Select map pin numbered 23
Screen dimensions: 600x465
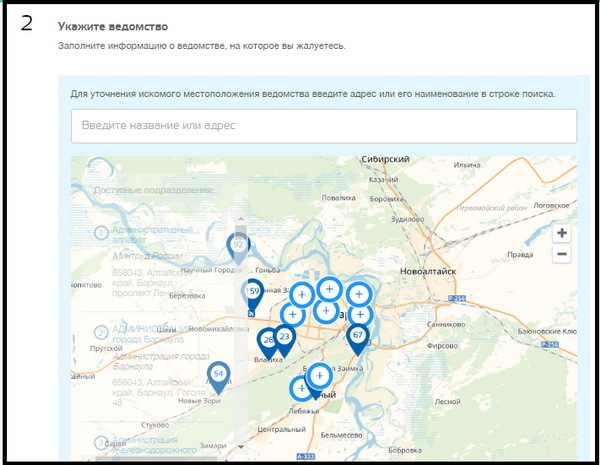point(284,340)
